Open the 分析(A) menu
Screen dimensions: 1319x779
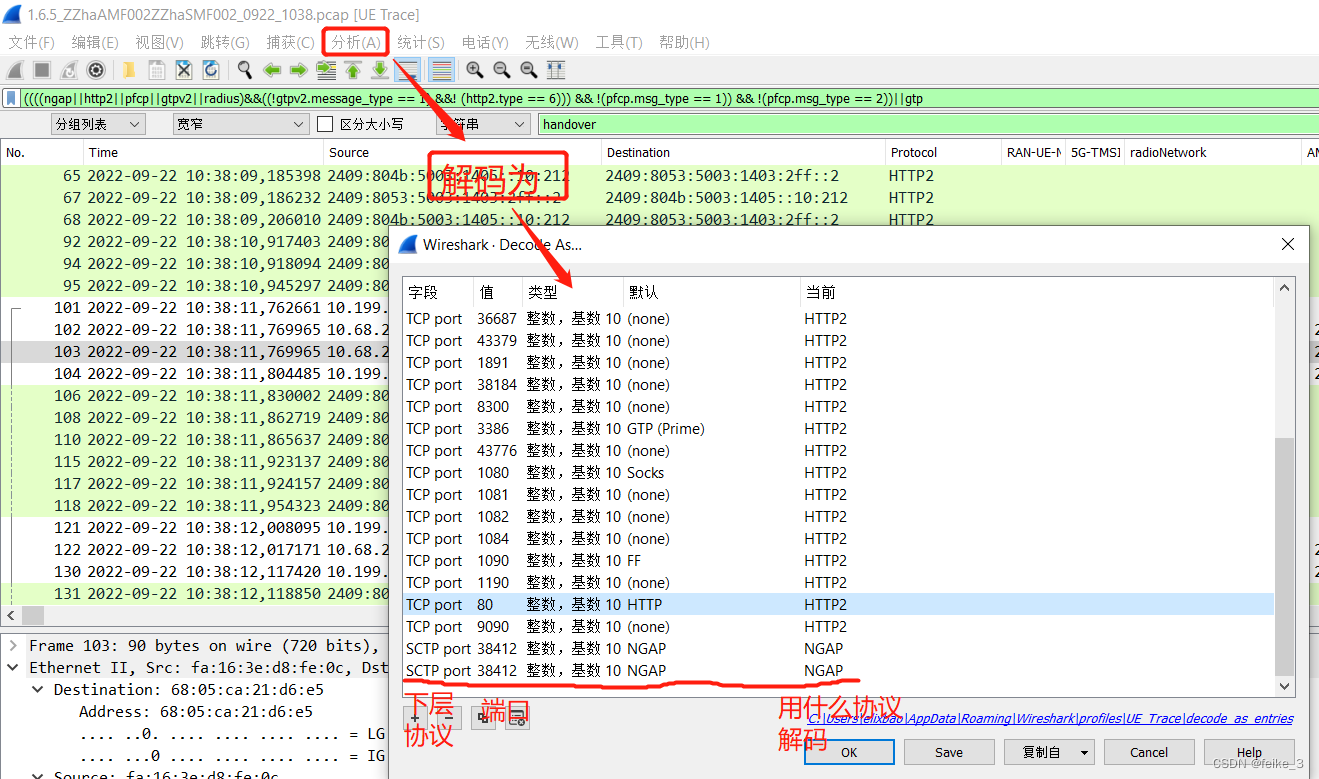coord(356,42)
